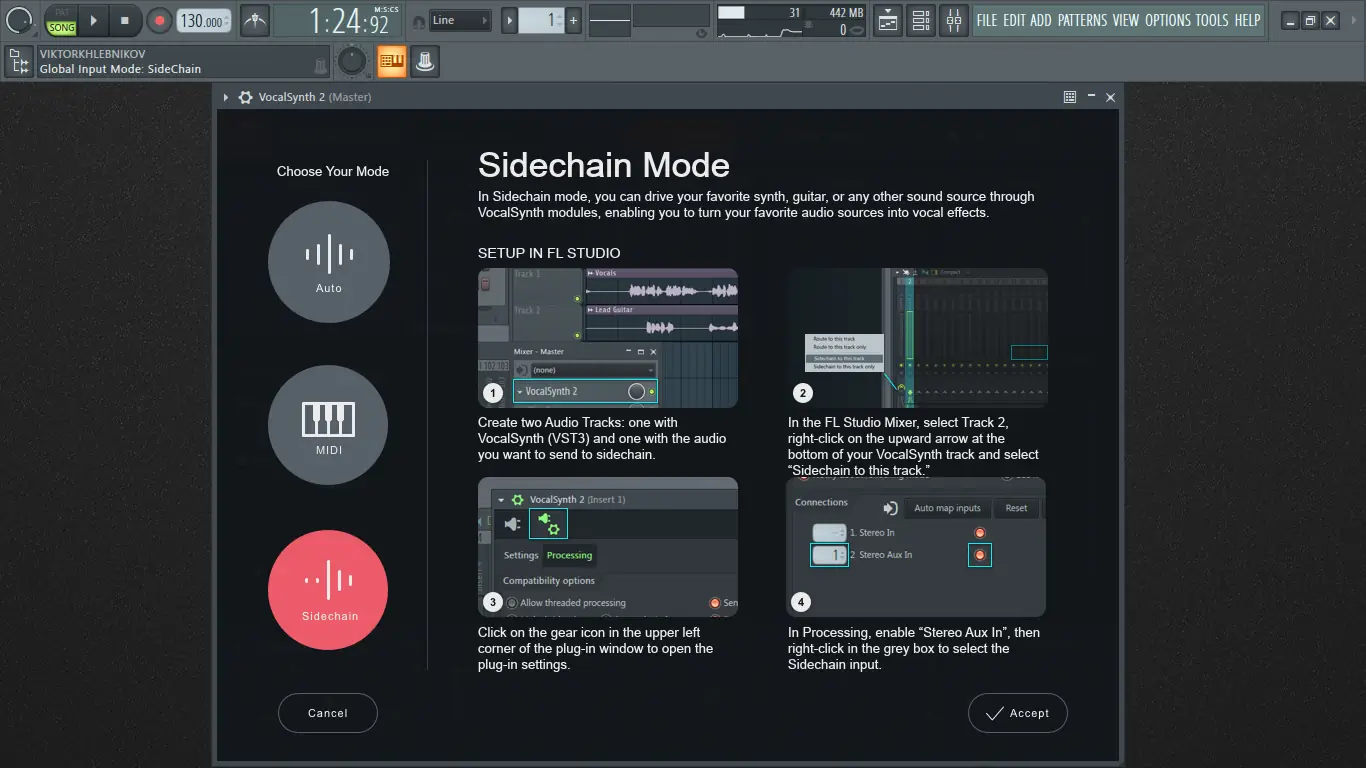Click the knob right of the hint bar

[x=351, y=62]
